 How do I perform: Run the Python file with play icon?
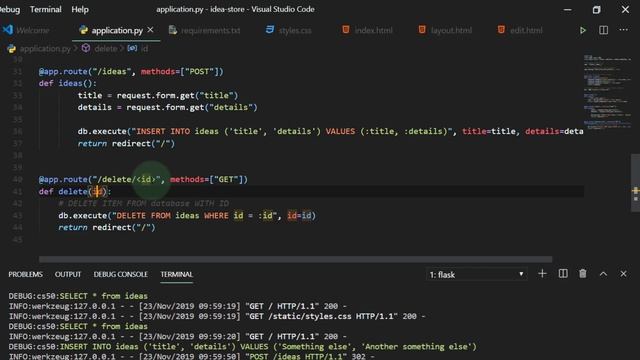(x=583, y=30)
